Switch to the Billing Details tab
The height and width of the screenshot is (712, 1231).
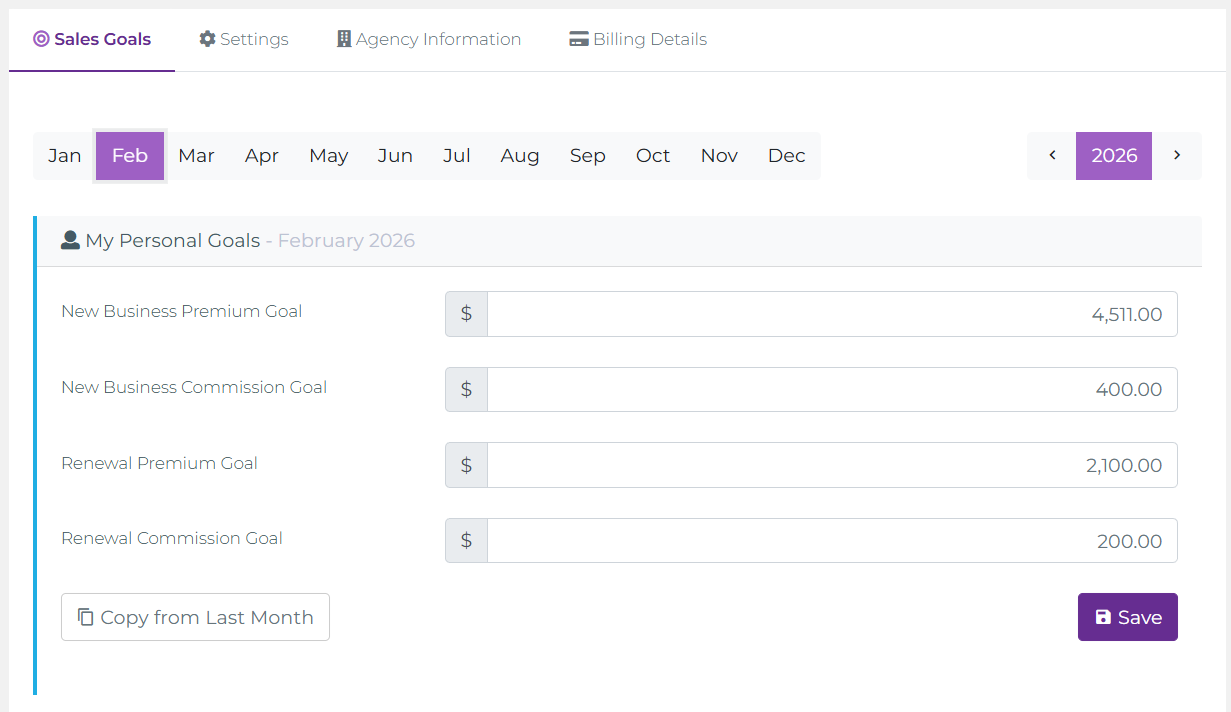click(637, 38)
